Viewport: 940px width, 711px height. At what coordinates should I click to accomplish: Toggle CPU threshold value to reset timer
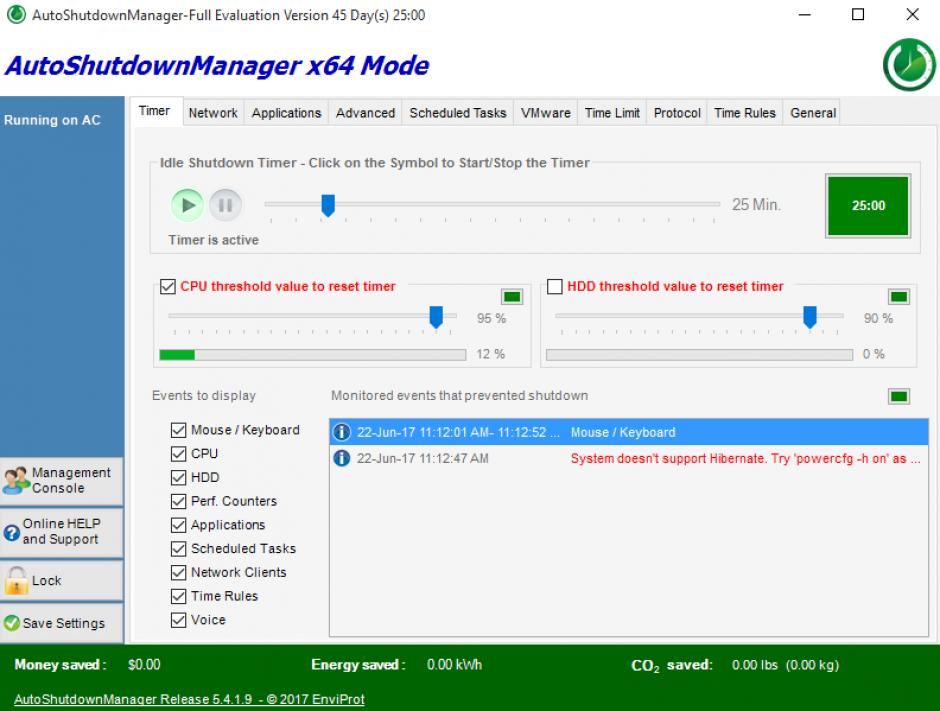[168, 287]
